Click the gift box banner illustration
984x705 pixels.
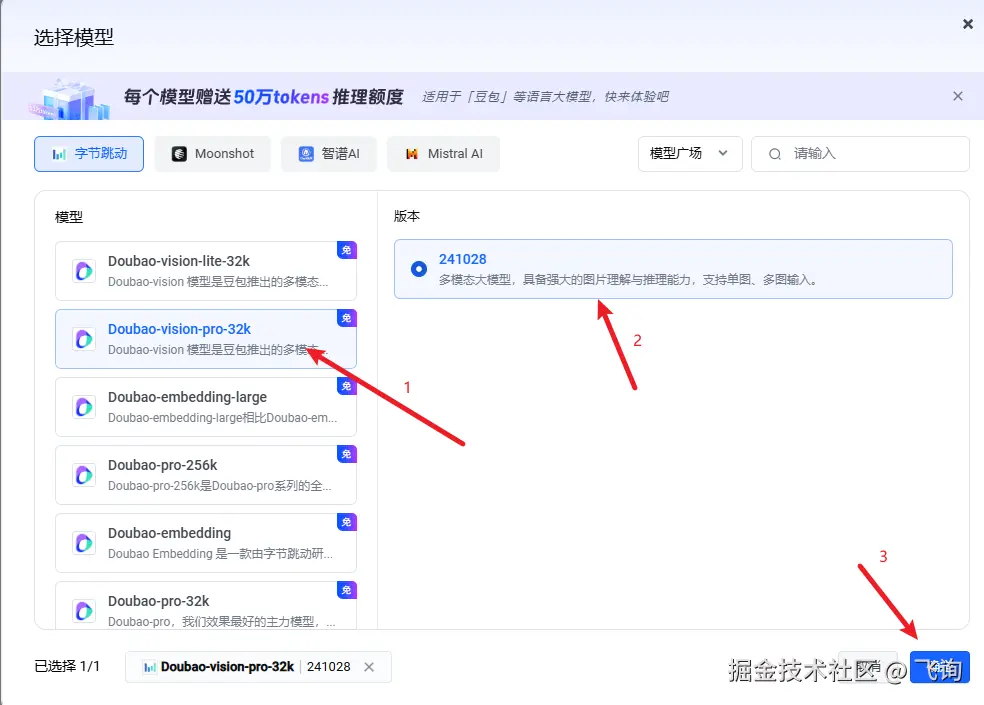[70, 99]
